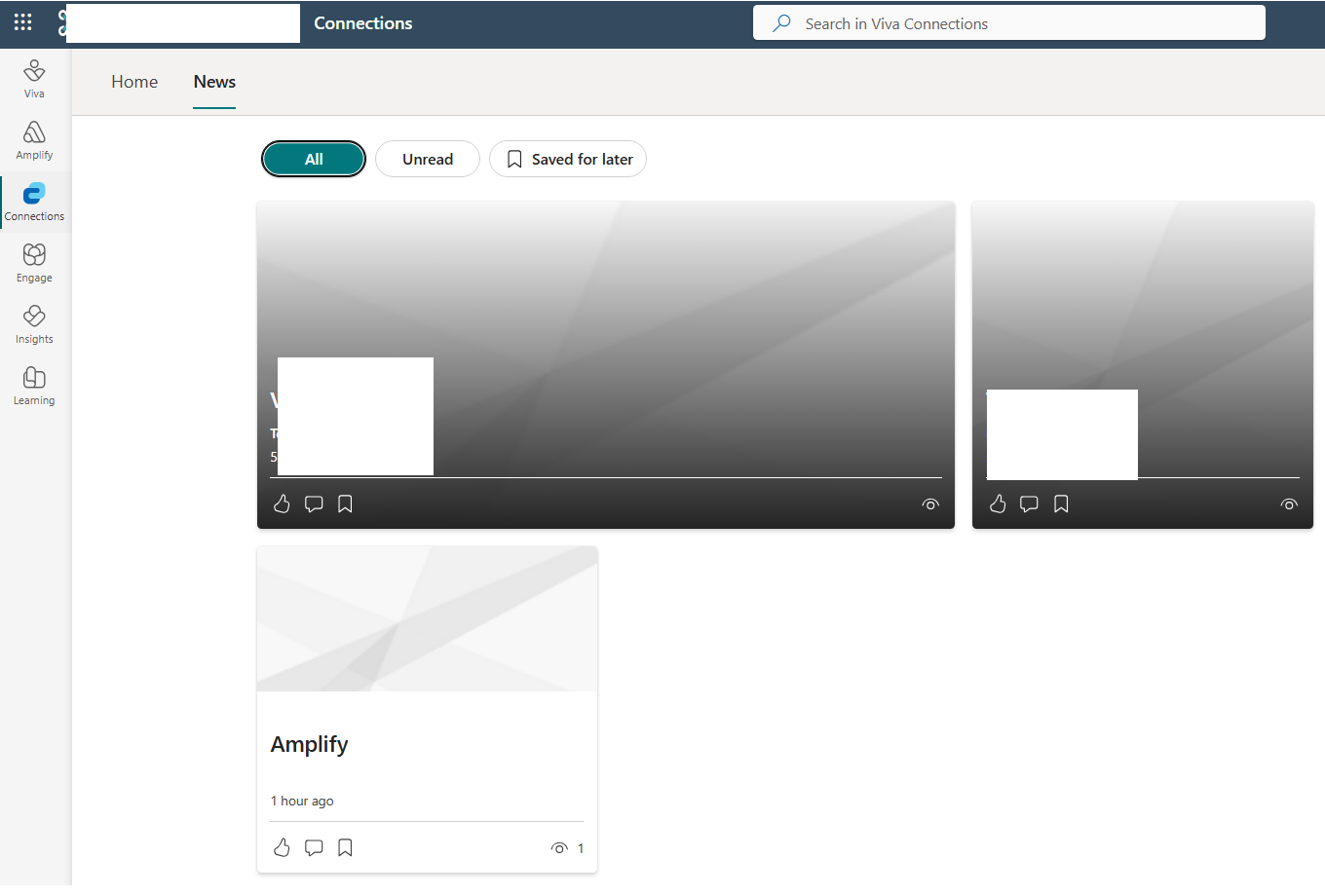Open comments on the Amplify news post
This screenshot has width=1325, height=896.
click(x=314, y=847)
